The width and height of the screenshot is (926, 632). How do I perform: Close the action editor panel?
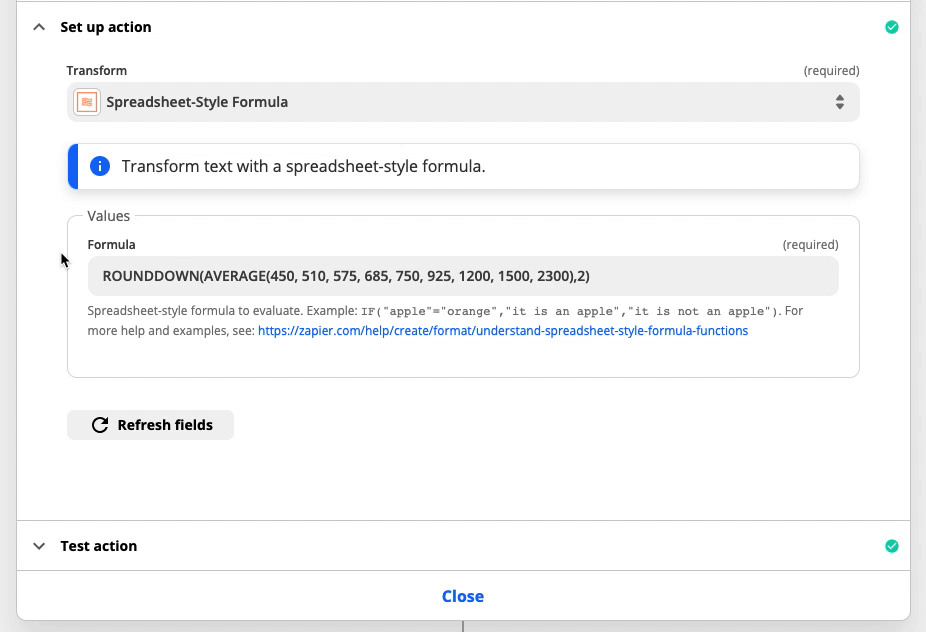point(463,597)
